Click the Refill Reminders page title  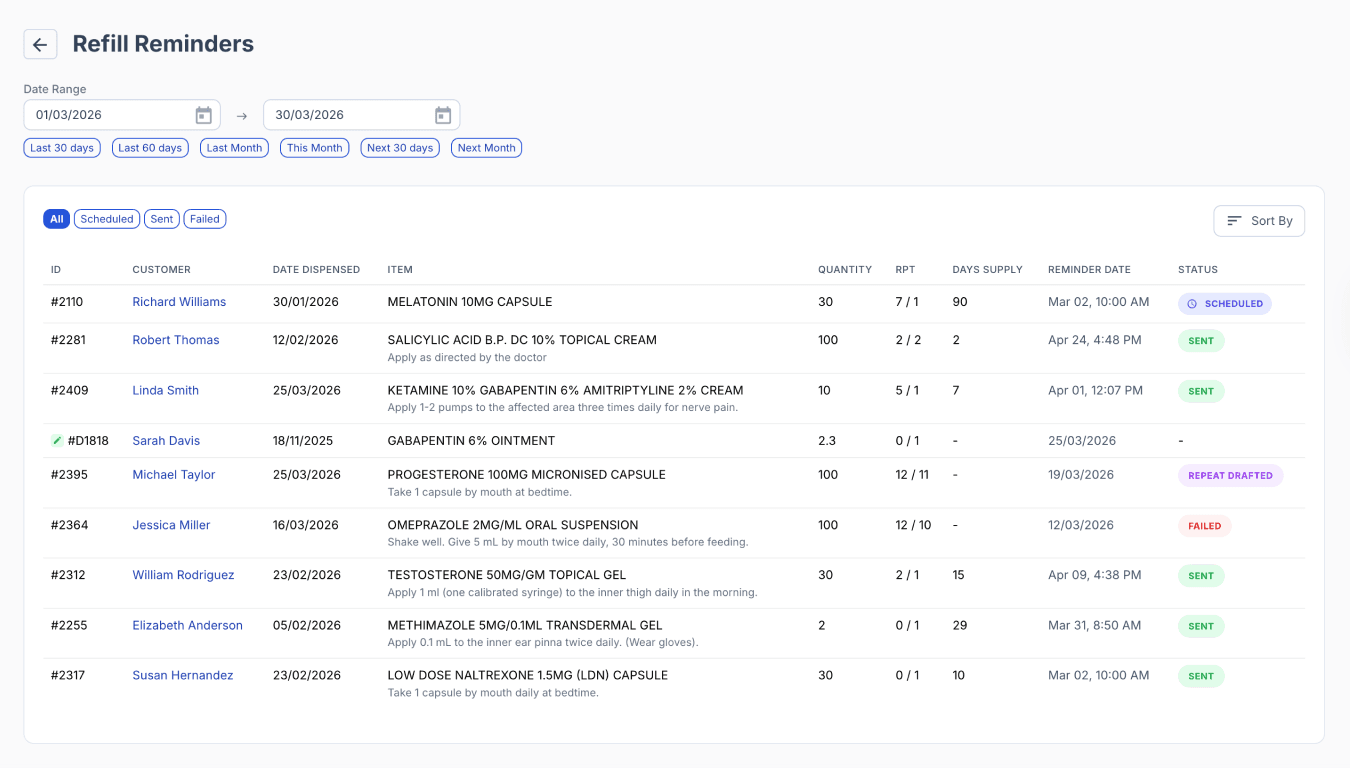[x=163, y=44]
